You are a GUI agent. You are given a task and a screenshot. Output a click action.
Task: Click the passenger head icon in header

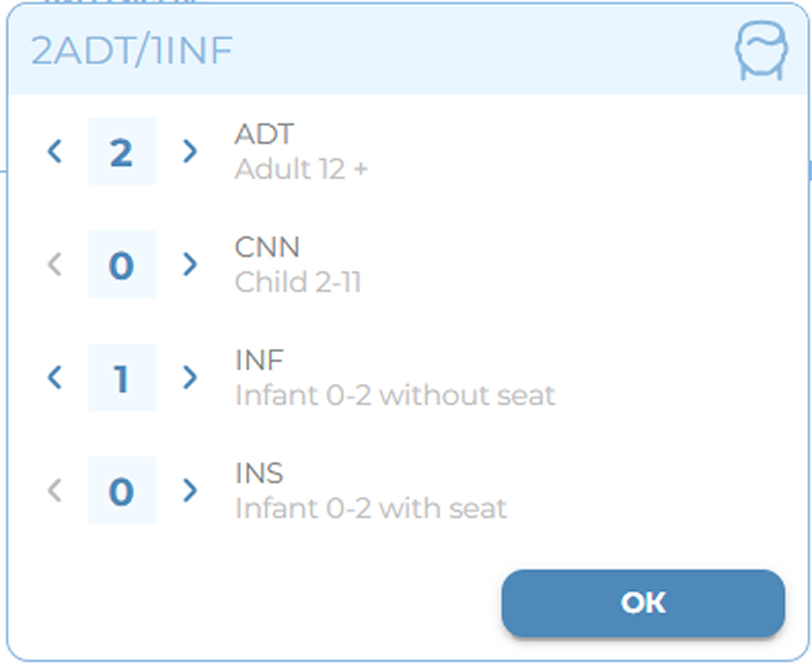click(x=761, y=50)
